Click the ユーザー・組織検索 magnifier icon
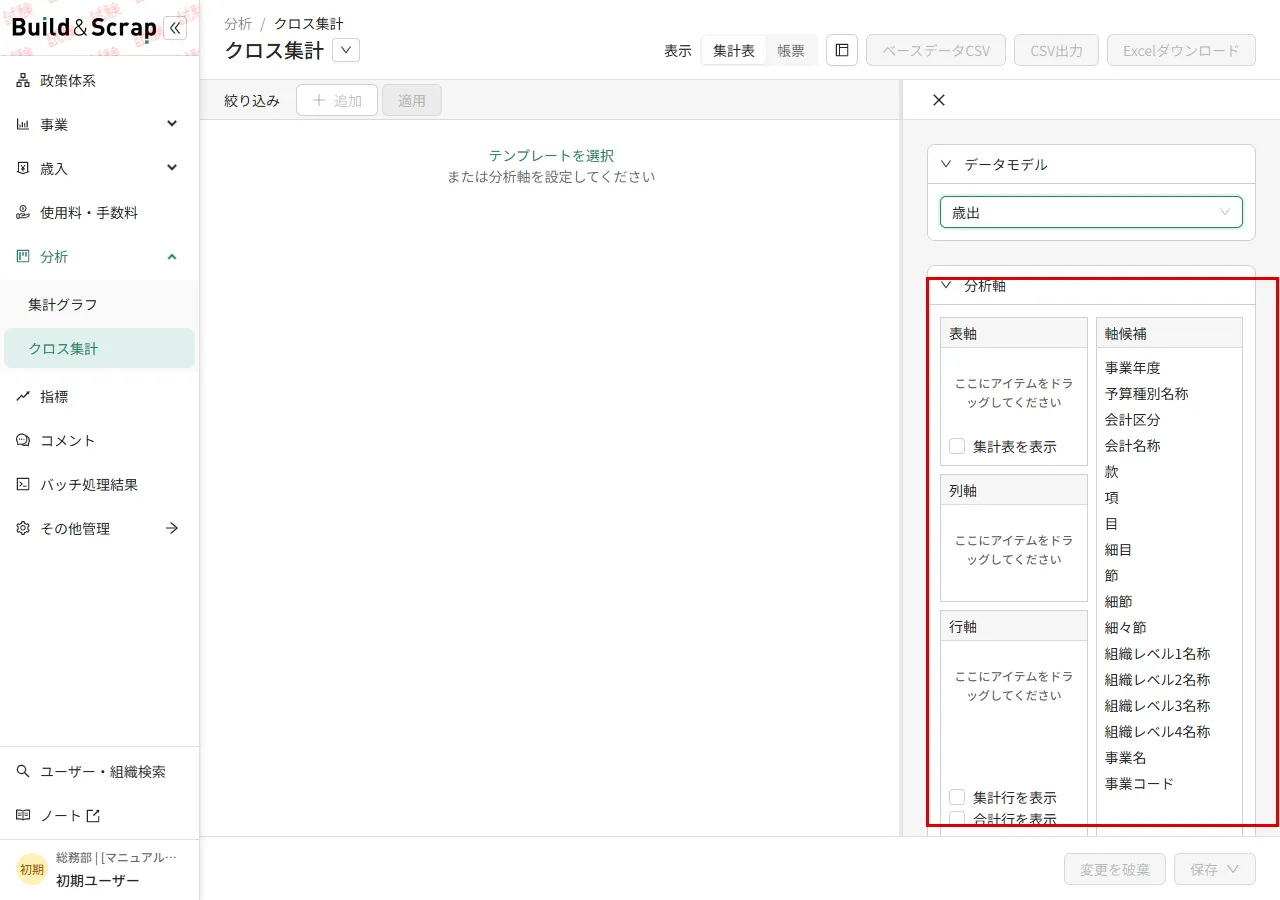 (23, 772)
